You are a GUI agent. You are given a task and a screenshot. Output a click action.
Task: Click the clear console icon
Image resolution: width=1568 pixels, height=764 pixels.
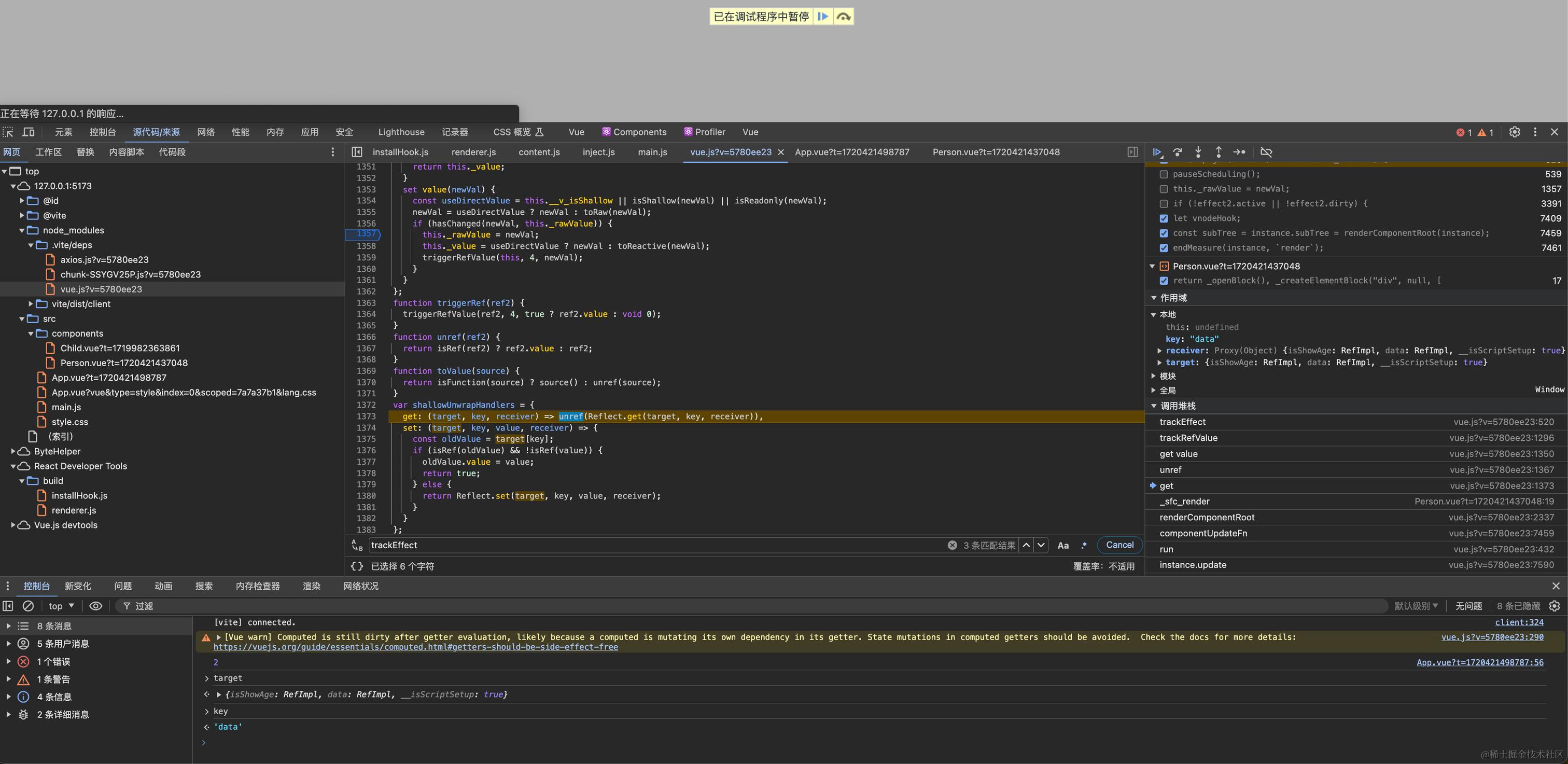(x=28, y=606)
